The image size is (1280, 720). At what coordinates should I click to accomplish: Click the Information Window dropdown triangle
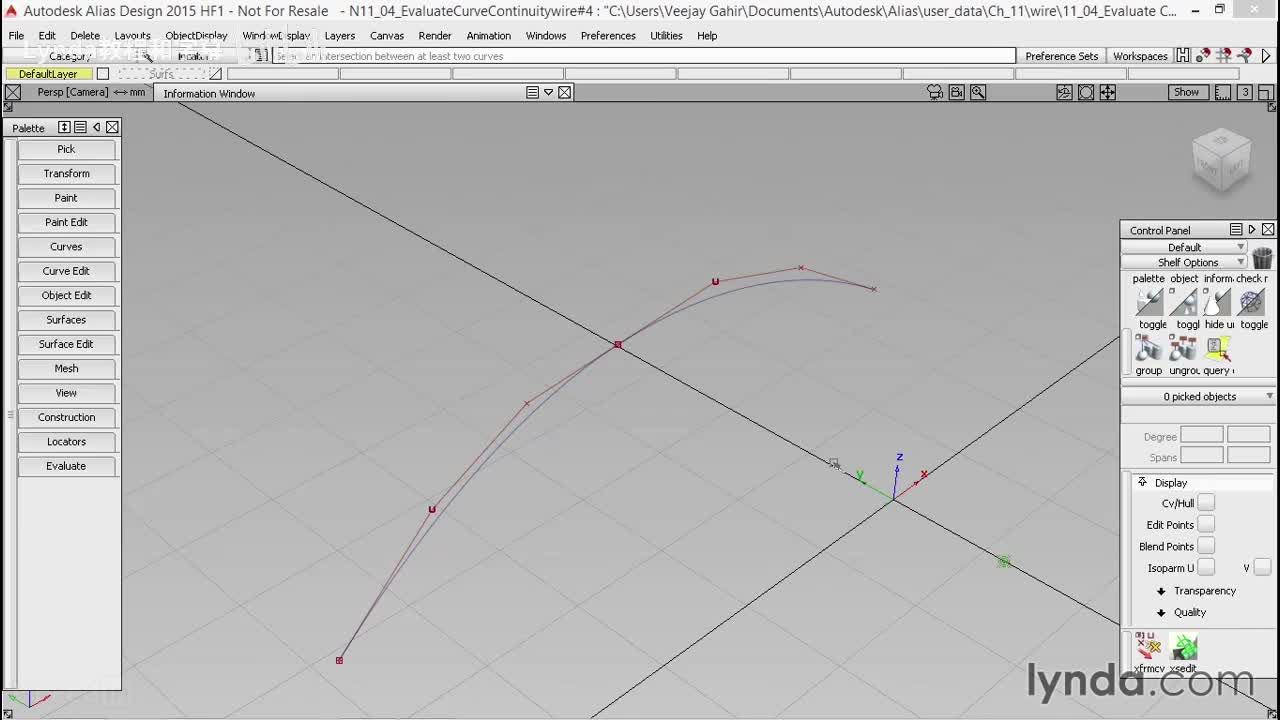click(x=548, y=92)
